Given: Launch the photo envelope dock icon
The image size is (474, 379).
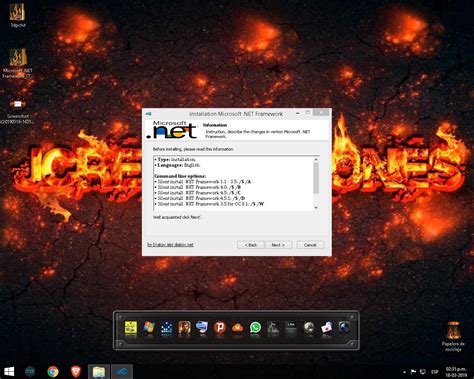Looking at the screenshot, I should [327, 328].
